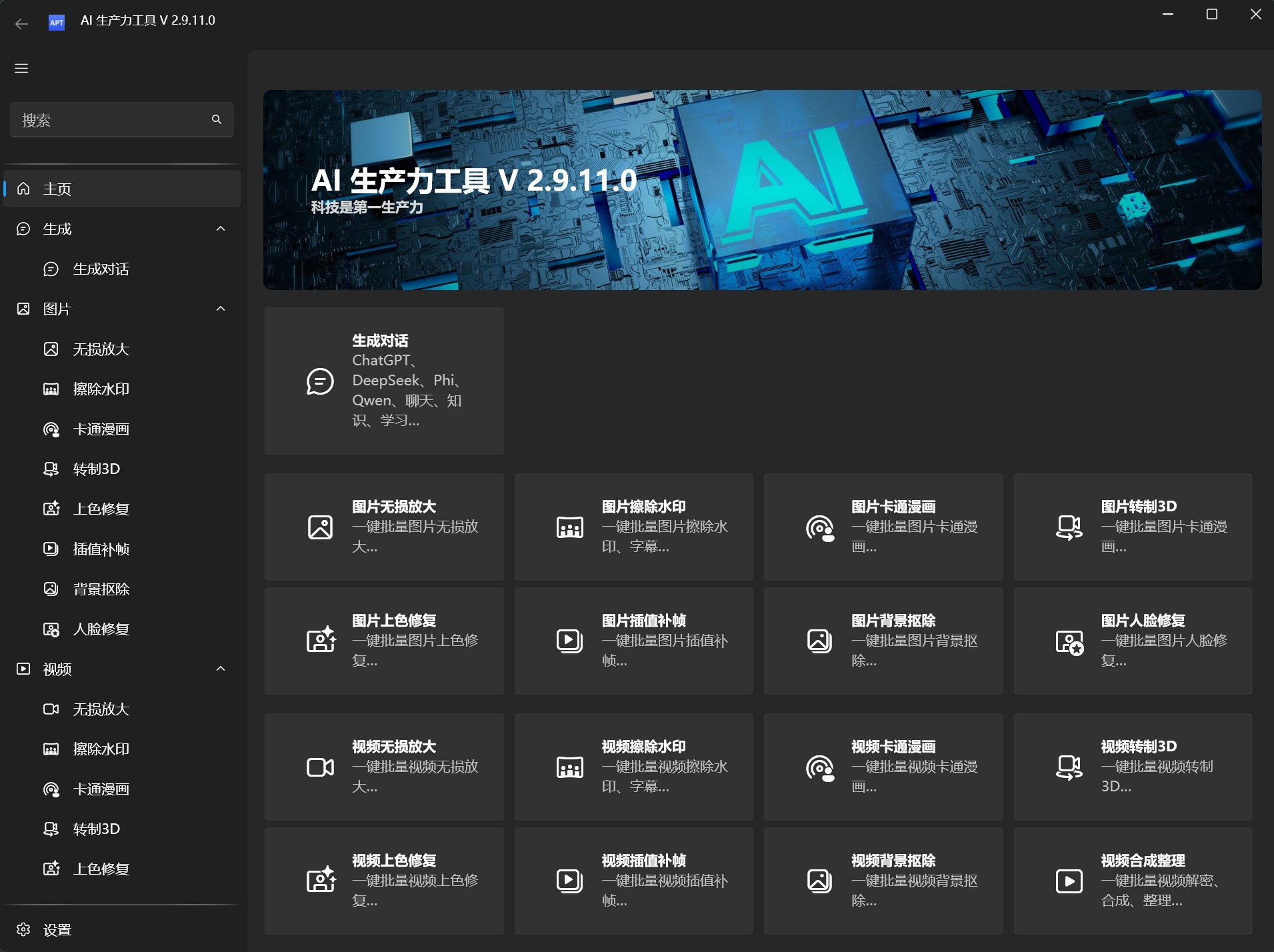Click the 图片人脸修复 card icon
Image resolution: width=1274 pixels, height=952 pixels.
coord(1069,643)
